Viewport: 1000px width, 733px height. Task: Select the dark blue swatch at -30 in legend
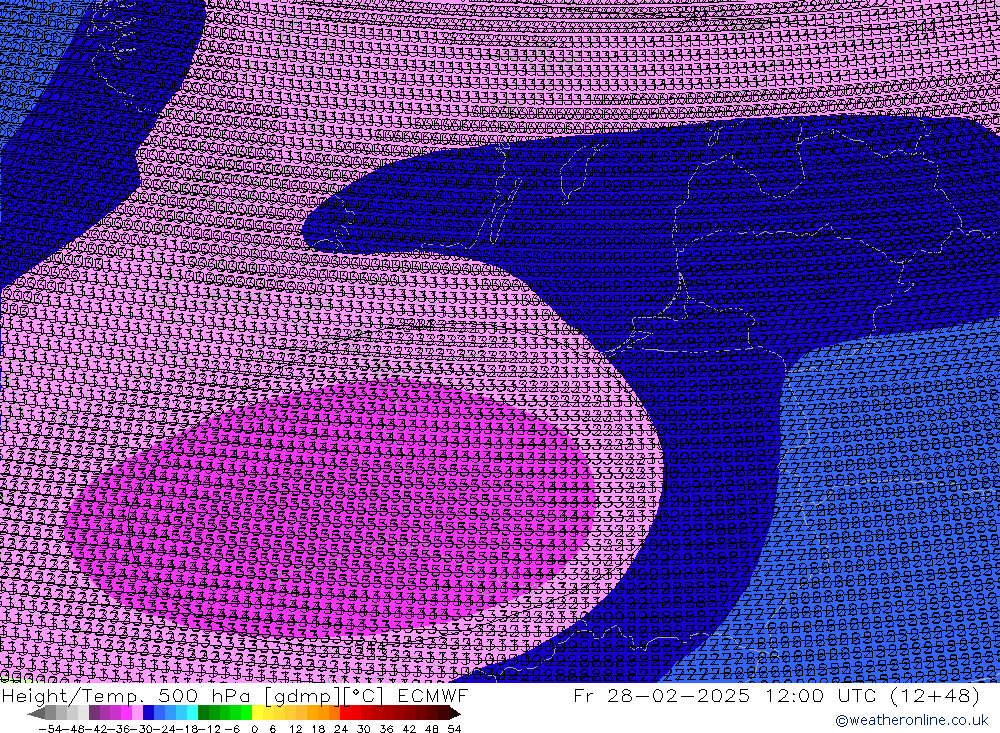click(148, 713)
